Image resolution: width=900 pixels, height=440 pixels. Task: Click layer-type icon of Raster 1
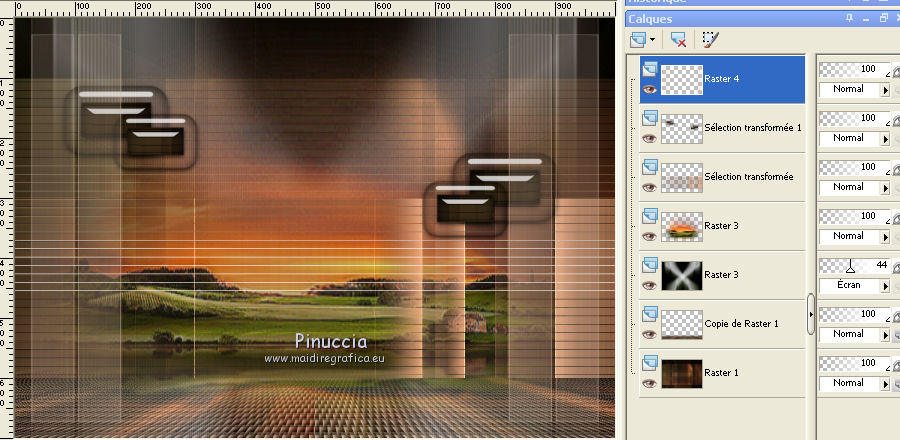tap(650, 363)
